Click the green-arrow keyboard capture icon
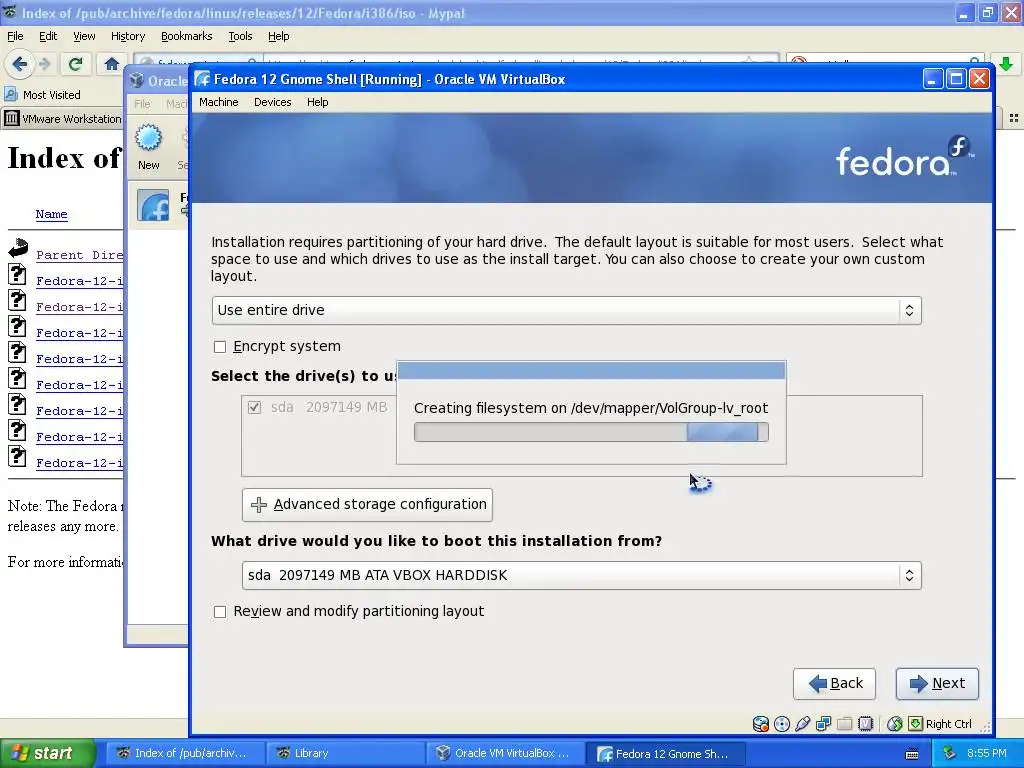Image resolution: width=1024 pixels, height=768 pixels. (x=916, y=724)
